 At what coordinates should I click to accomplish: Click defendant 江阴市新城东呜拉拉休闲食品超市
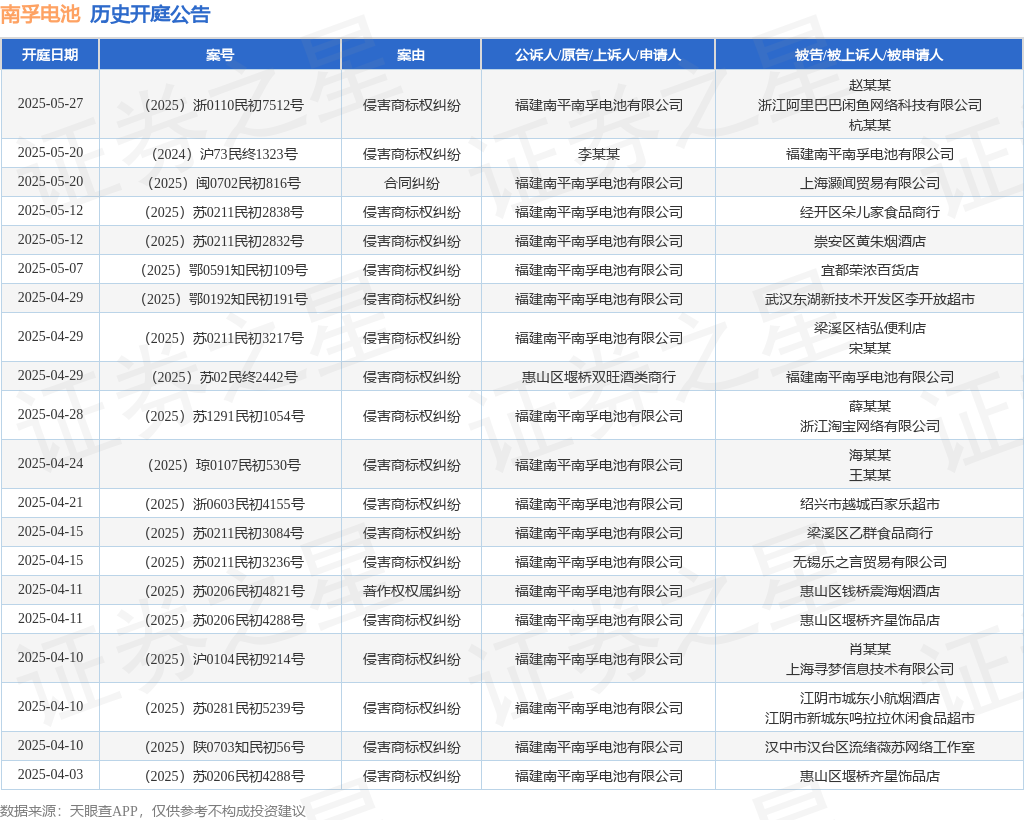coord(869,718)
